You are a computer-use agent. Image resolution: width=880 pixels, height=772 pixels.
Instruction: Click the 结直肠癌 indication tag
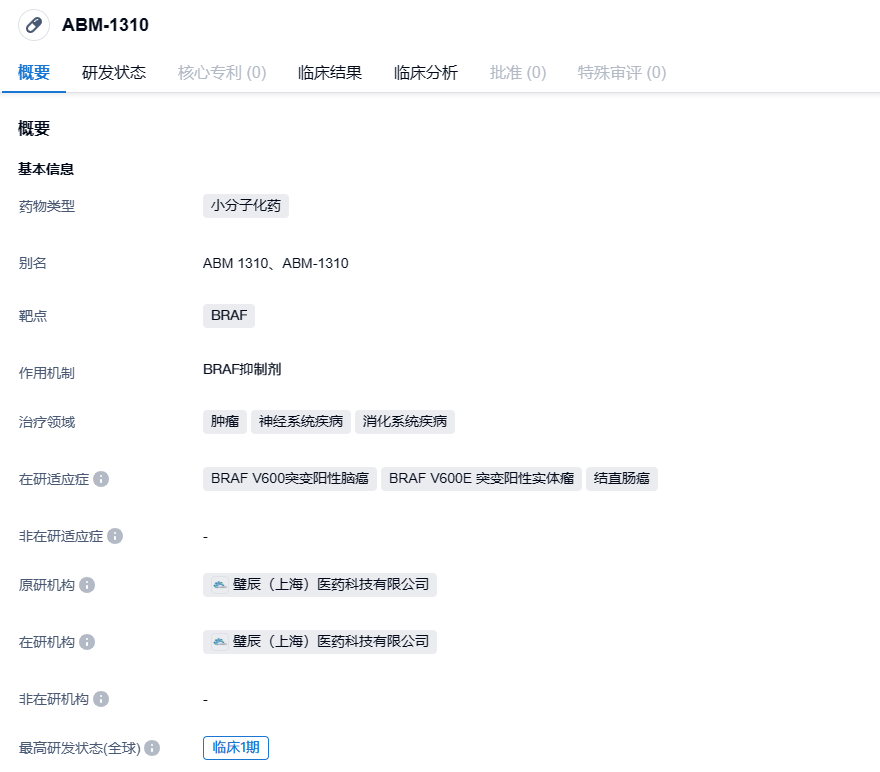[622, 479]
